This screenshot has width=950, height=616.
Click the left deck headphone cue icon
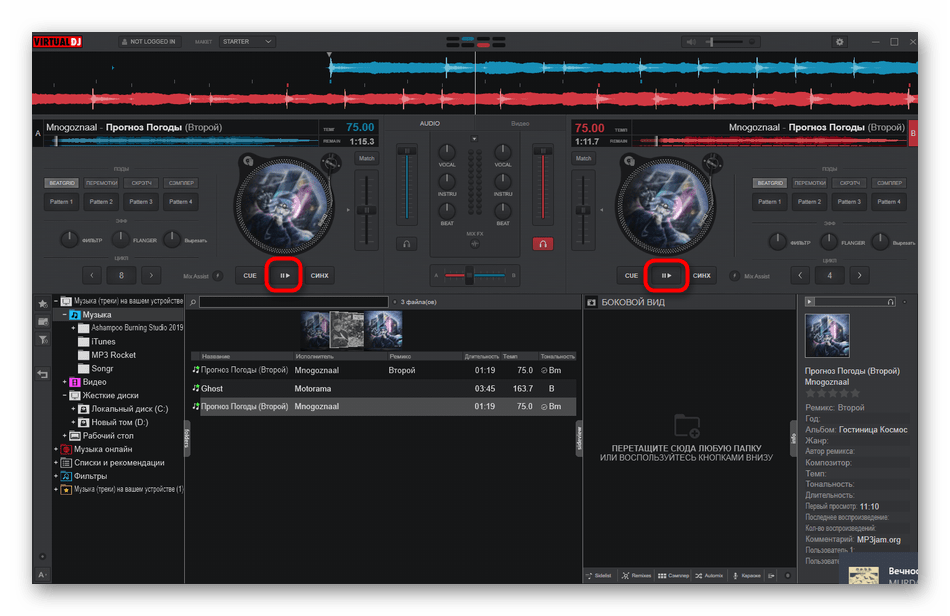tap(406, 243)
